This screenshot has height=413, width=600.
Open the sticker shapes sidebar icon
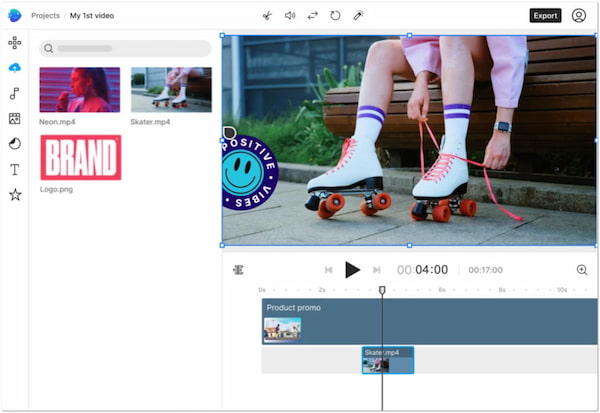pyautogui.click(x=15, y=144)
